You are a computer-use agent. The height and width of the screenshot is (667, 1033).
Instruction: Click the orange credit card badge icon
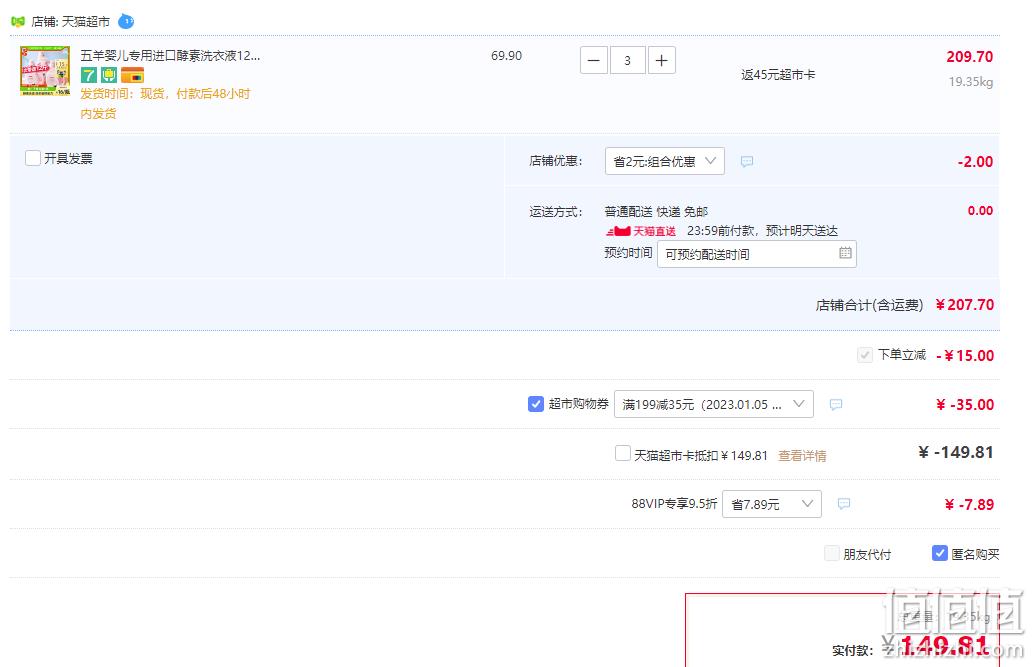[x=132, y=75]
